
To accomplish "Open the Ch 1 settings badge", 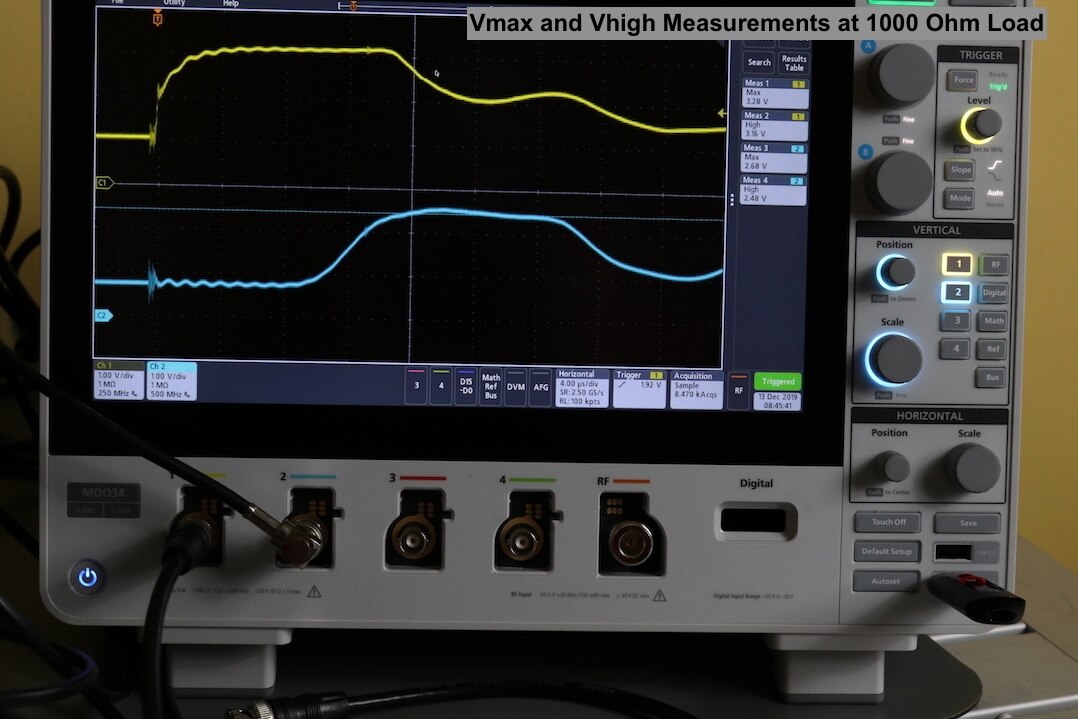I will click(119, 380).
